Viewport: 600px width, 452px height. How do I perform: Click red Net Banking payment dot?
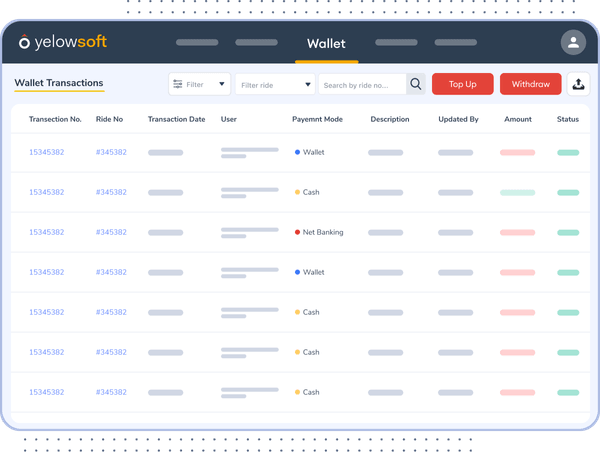(x=297, y=232)
